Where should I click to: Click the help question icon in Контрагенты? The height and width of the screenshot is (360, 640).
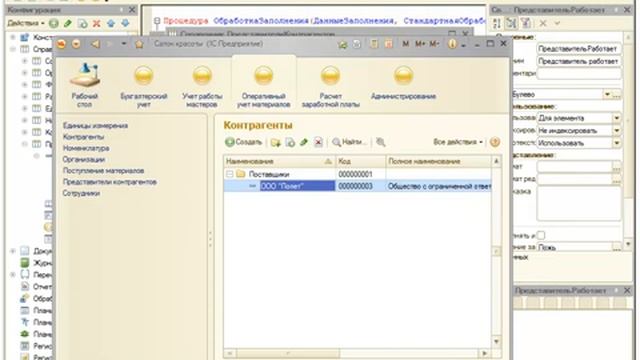[495, 142]
